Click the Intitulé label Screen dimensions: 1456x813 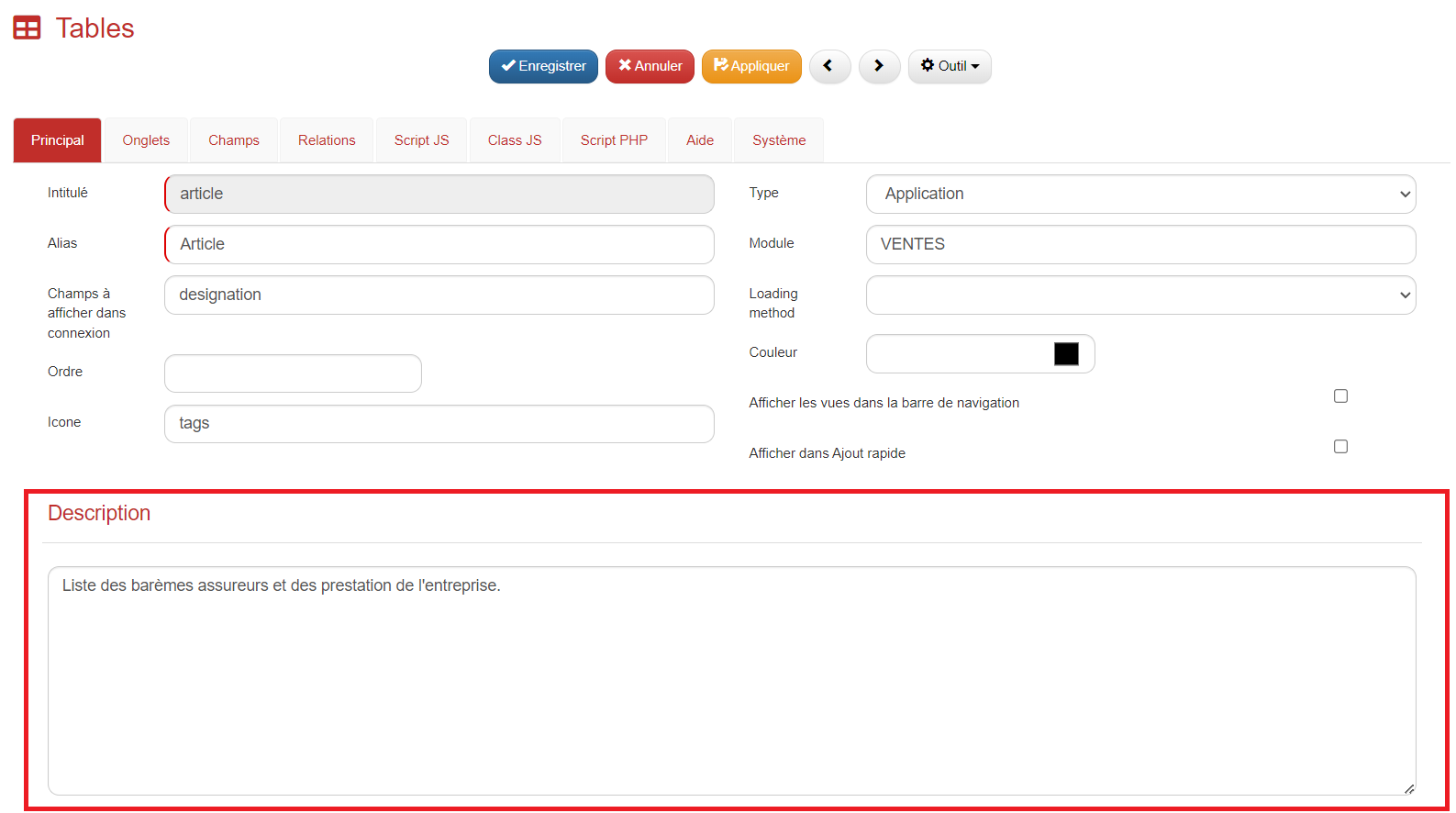[x=68, y=193]
